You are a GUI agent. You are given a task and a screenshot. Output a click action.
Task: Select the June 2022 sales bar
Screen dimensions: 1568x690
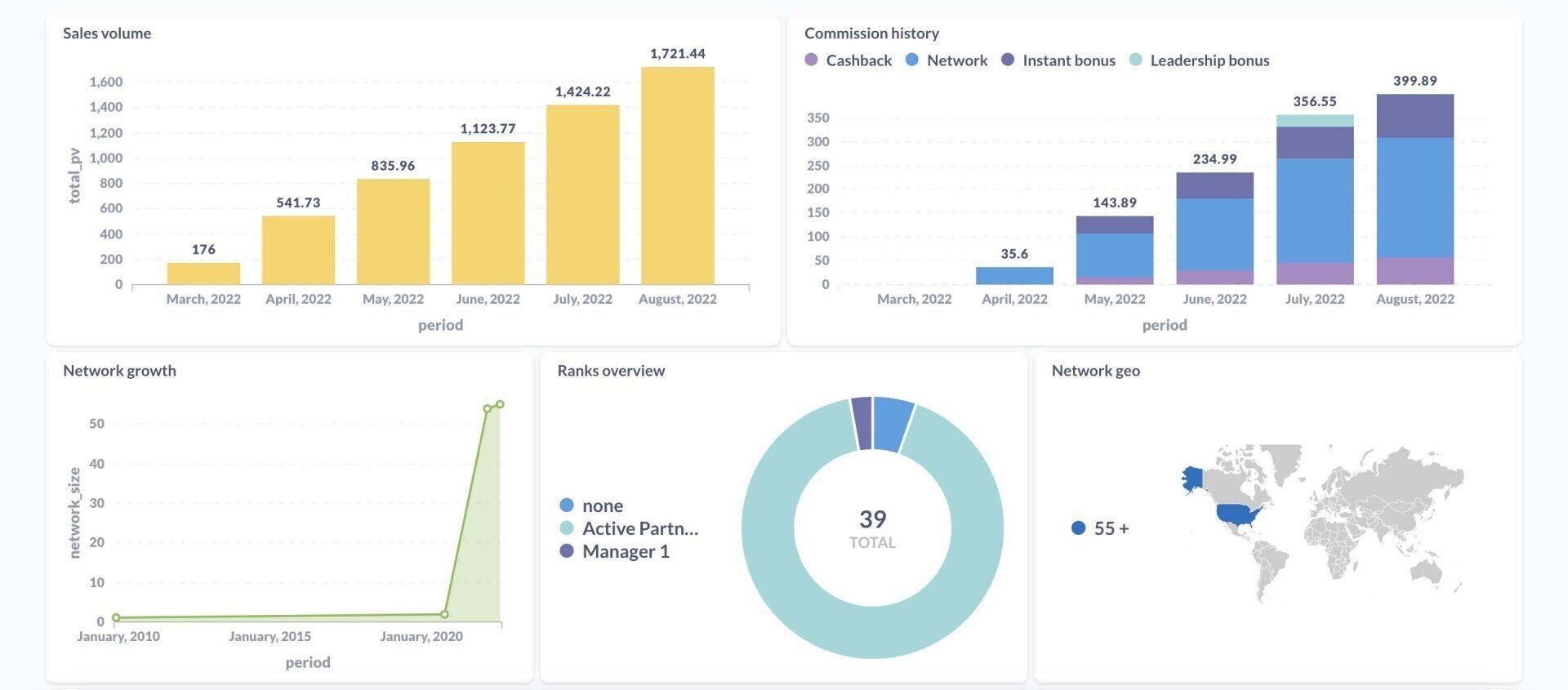(488, 213)
